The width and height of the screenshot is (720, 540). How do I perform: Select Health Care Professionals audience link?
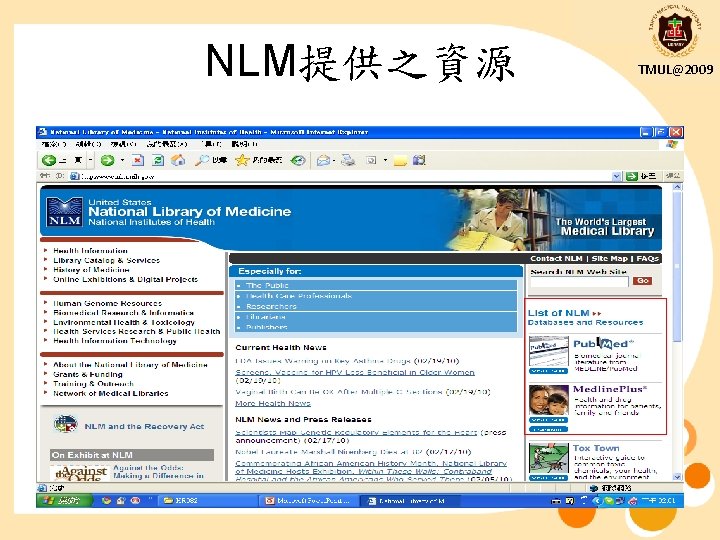coord(299,296)
